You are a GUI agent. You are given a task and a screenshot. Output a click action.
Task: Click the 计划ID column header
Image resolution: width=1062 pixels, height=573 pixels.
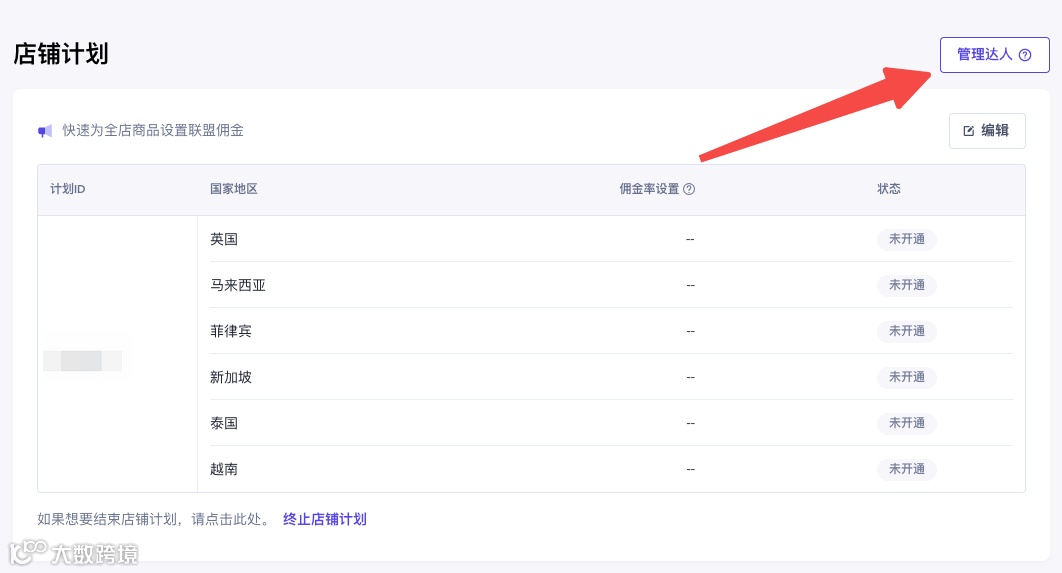click(68, 189)
